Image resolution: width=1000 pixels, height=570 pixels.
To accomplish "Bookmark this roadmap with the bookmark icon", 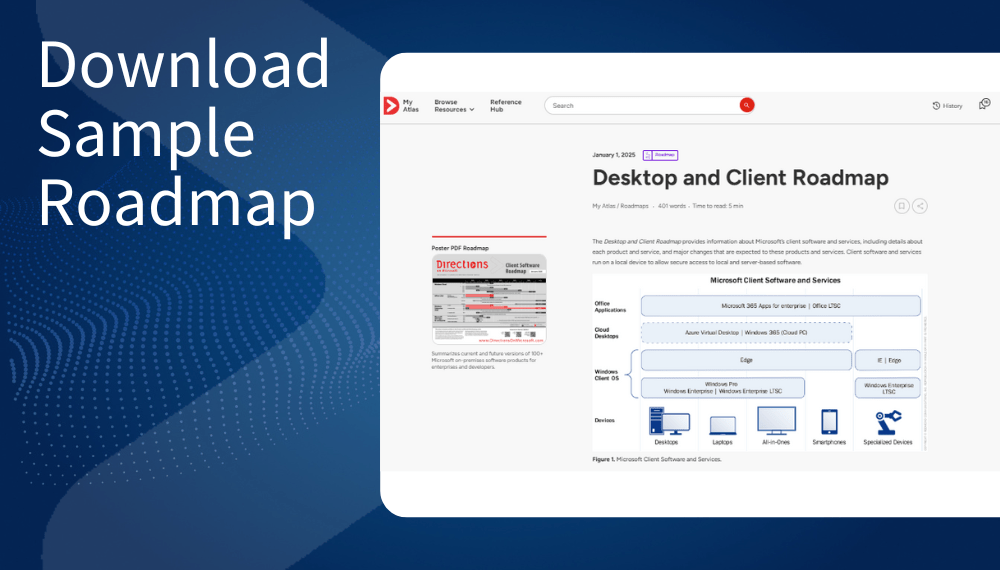I will tap(901, 206).
